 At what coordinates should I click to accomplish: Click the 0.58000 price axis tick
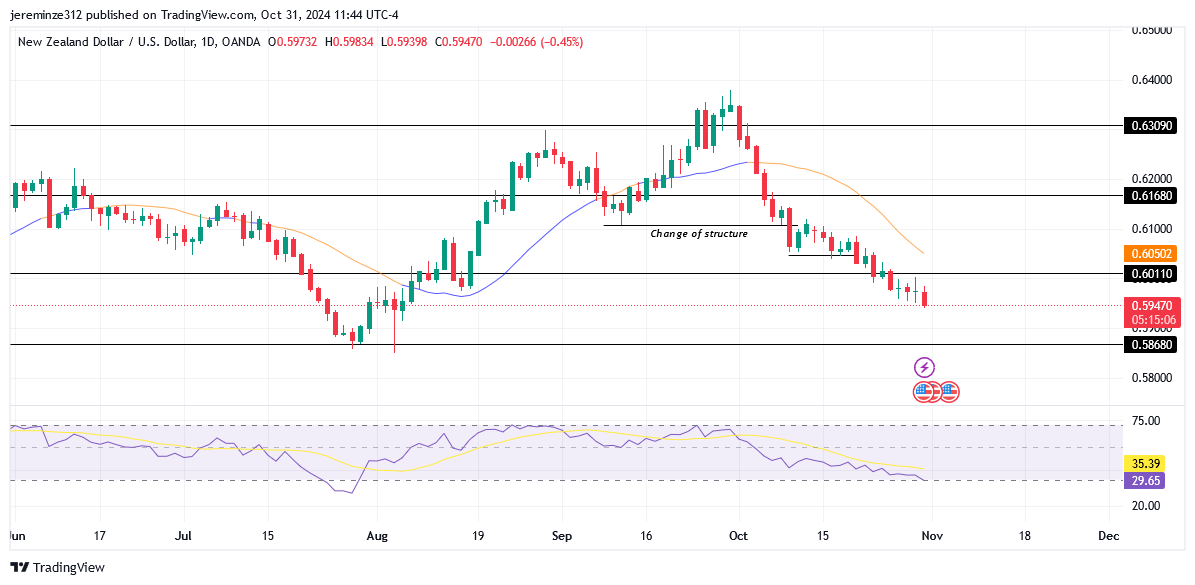pos(1152,378)
